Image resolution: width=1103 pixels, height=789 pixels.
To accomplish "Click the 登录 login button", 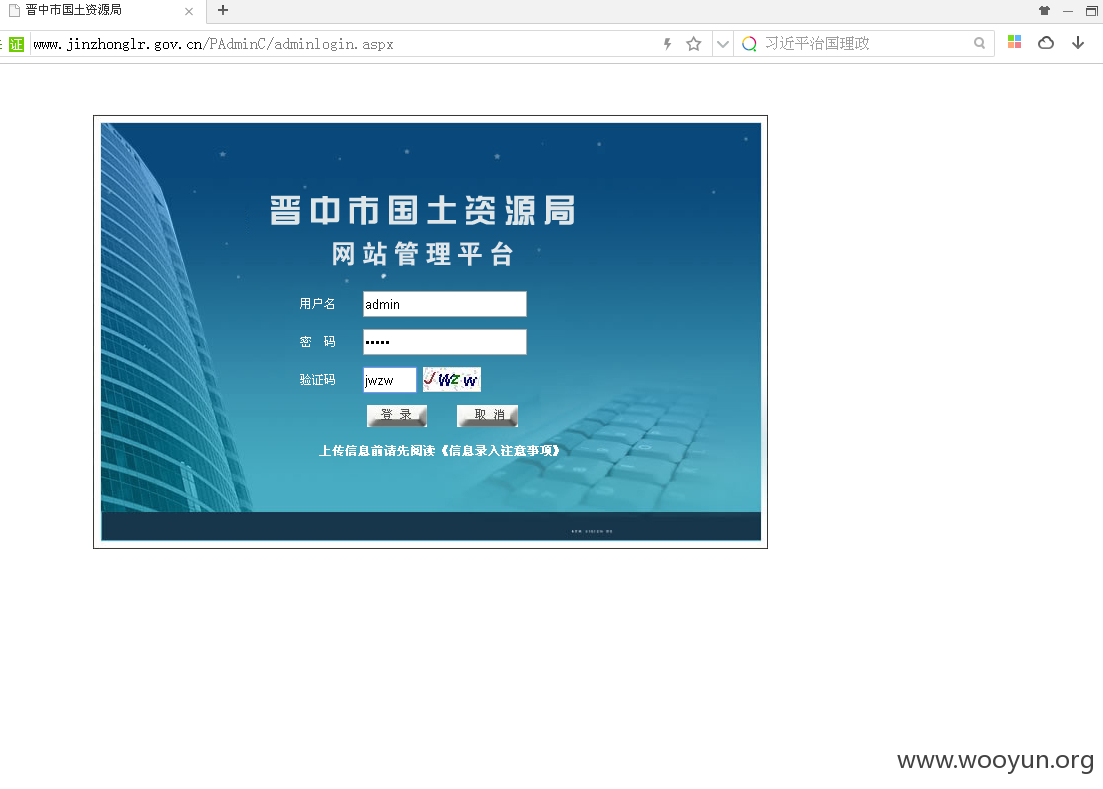I will (397, 416).
